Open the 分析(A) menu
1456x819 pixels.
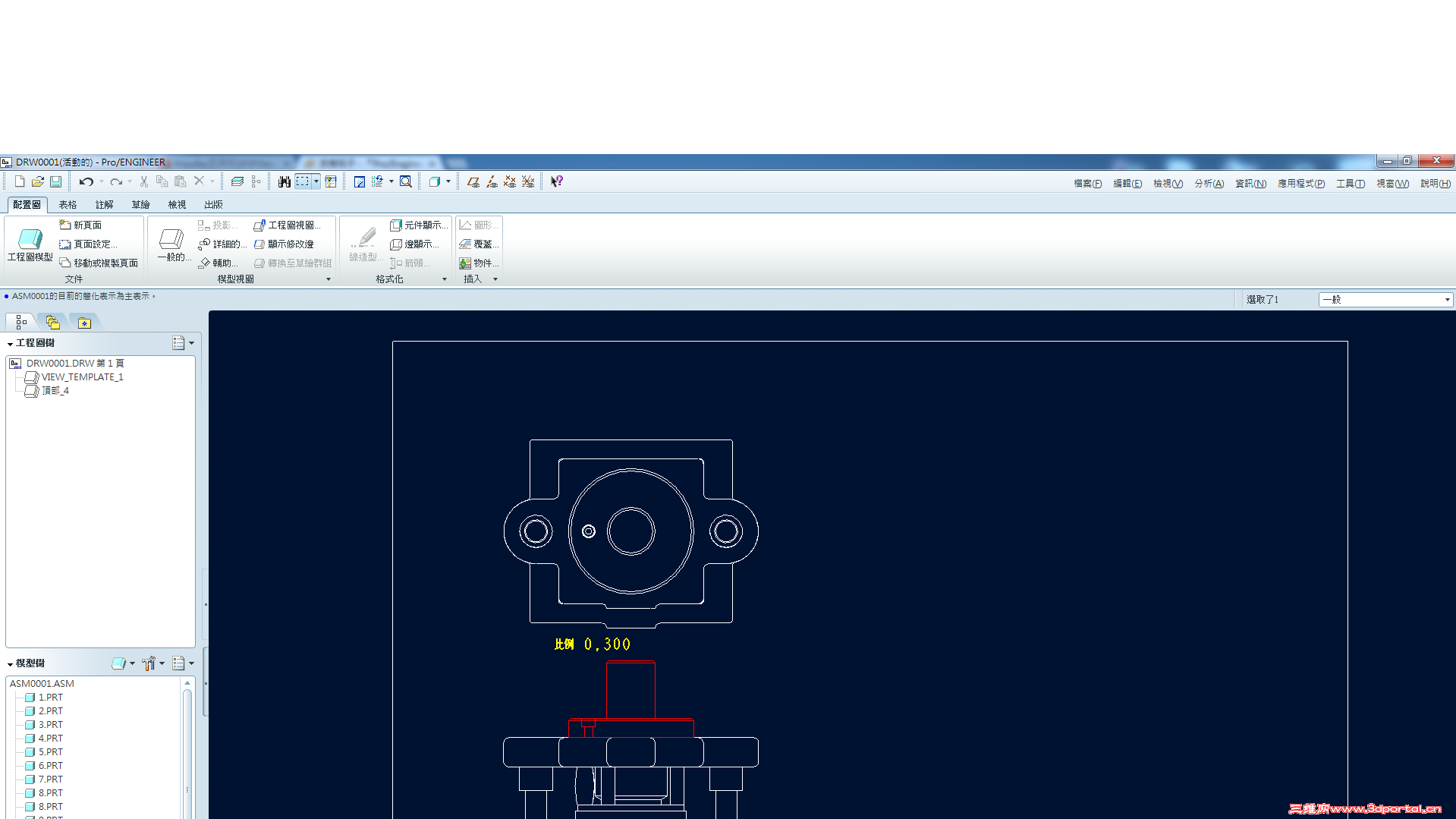click(x=1209, y=184)
